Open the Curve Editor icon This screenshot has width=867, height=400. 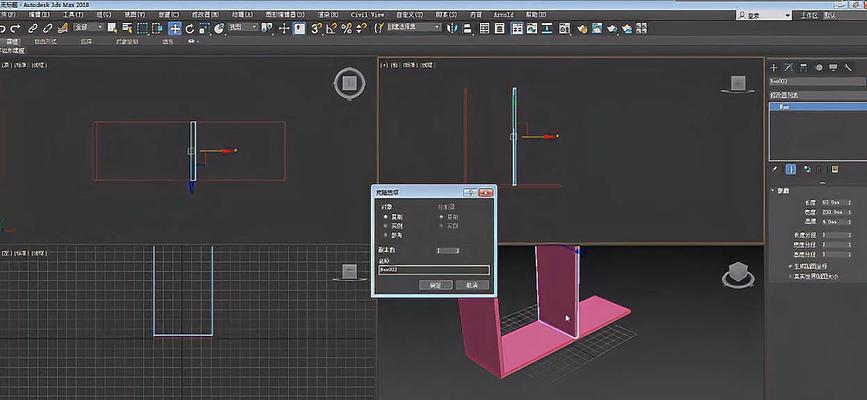[532, 28]
